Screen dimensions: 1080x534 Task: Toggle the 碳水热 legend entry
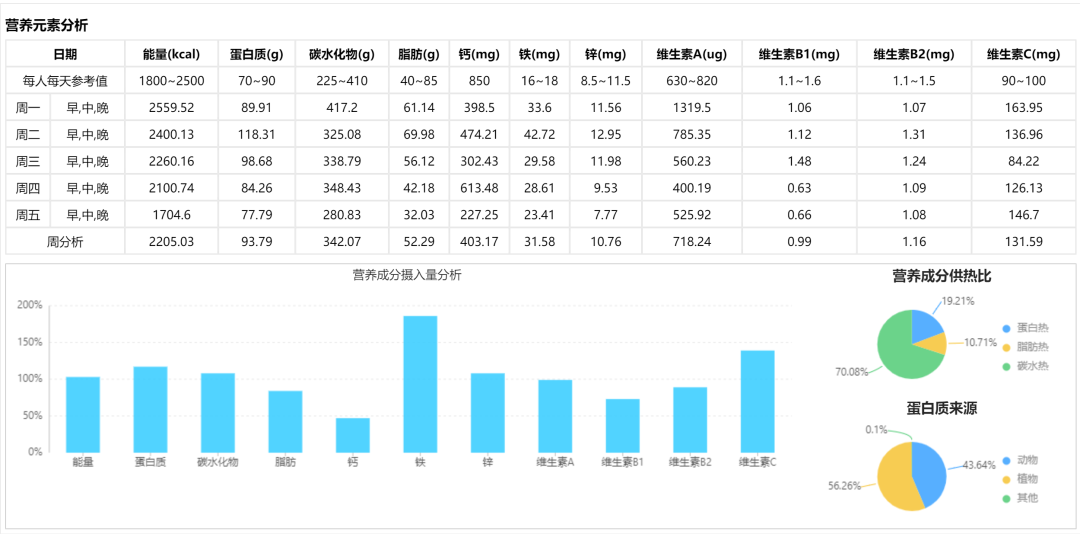point(1026,367)
